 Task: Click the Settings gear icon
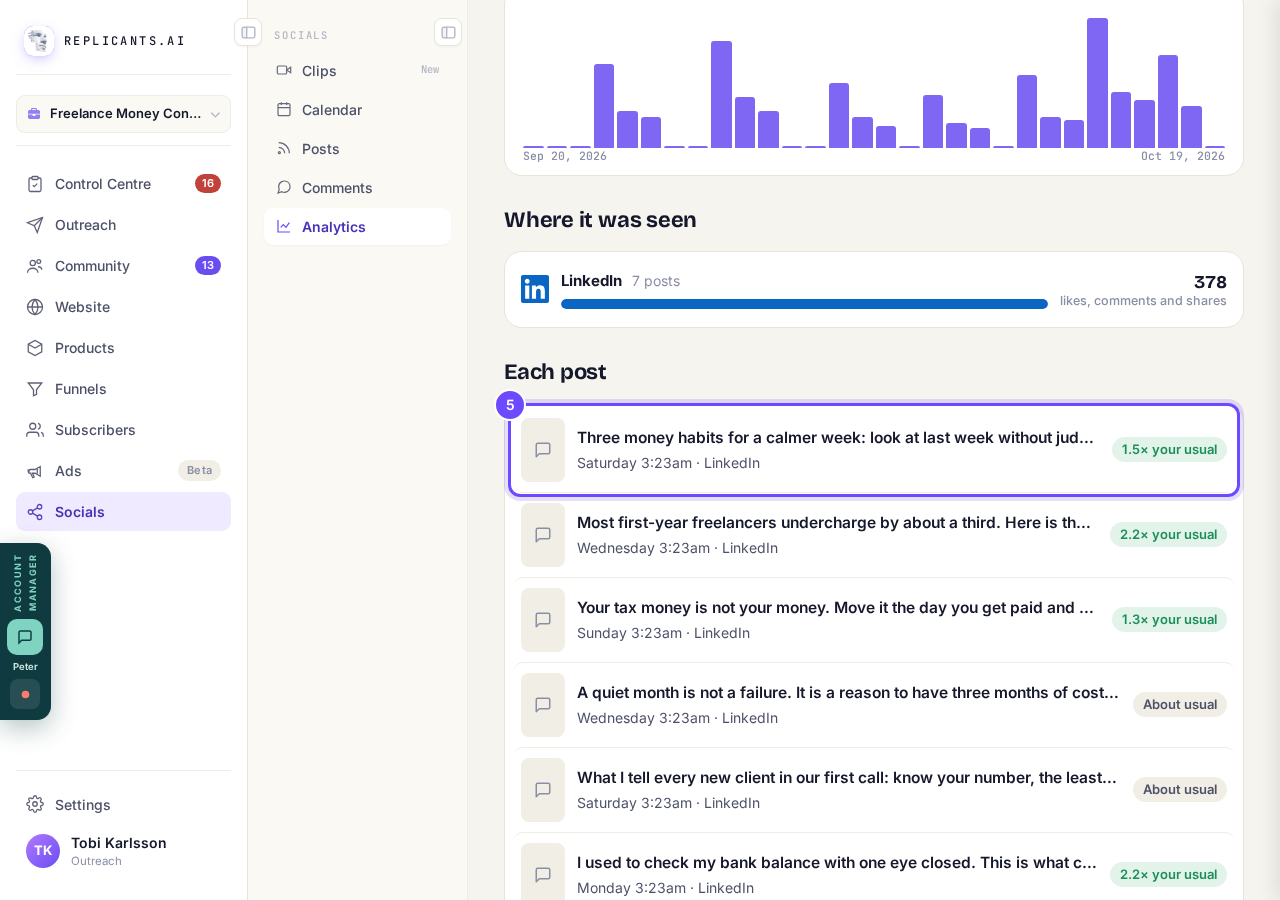(35, 805)
